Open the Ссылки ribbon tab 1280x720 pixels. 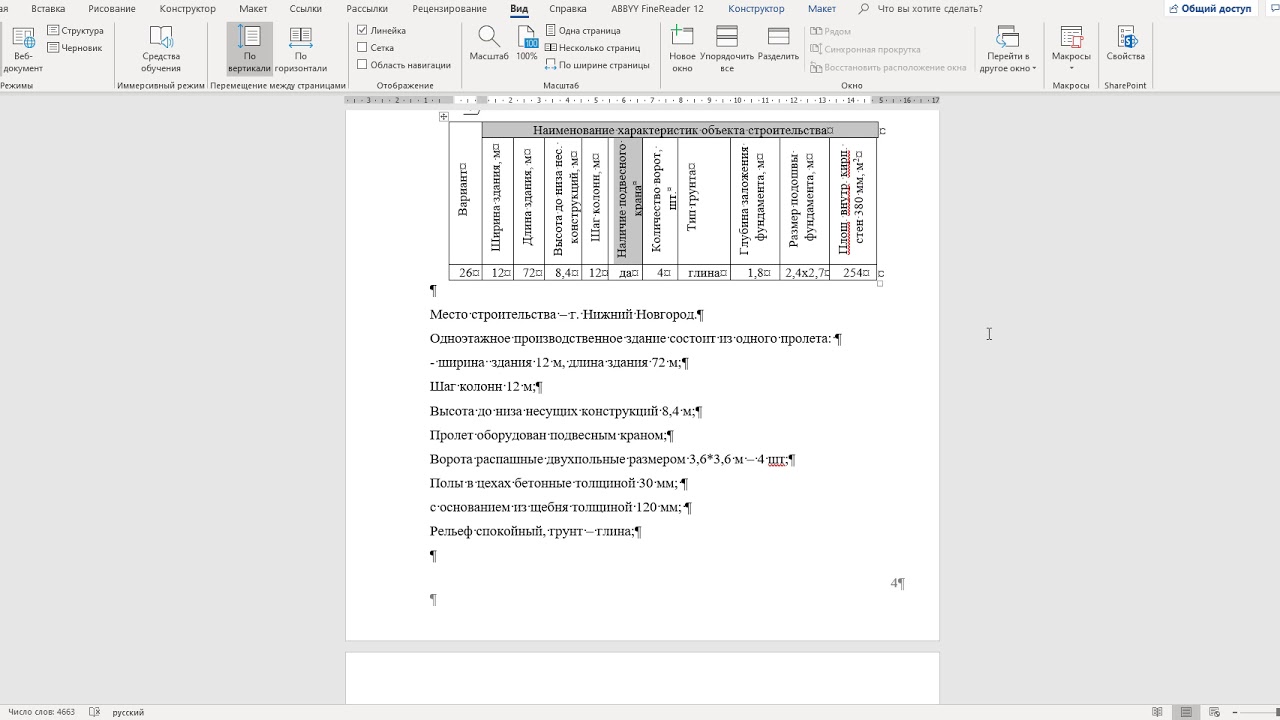click(306, 9)
